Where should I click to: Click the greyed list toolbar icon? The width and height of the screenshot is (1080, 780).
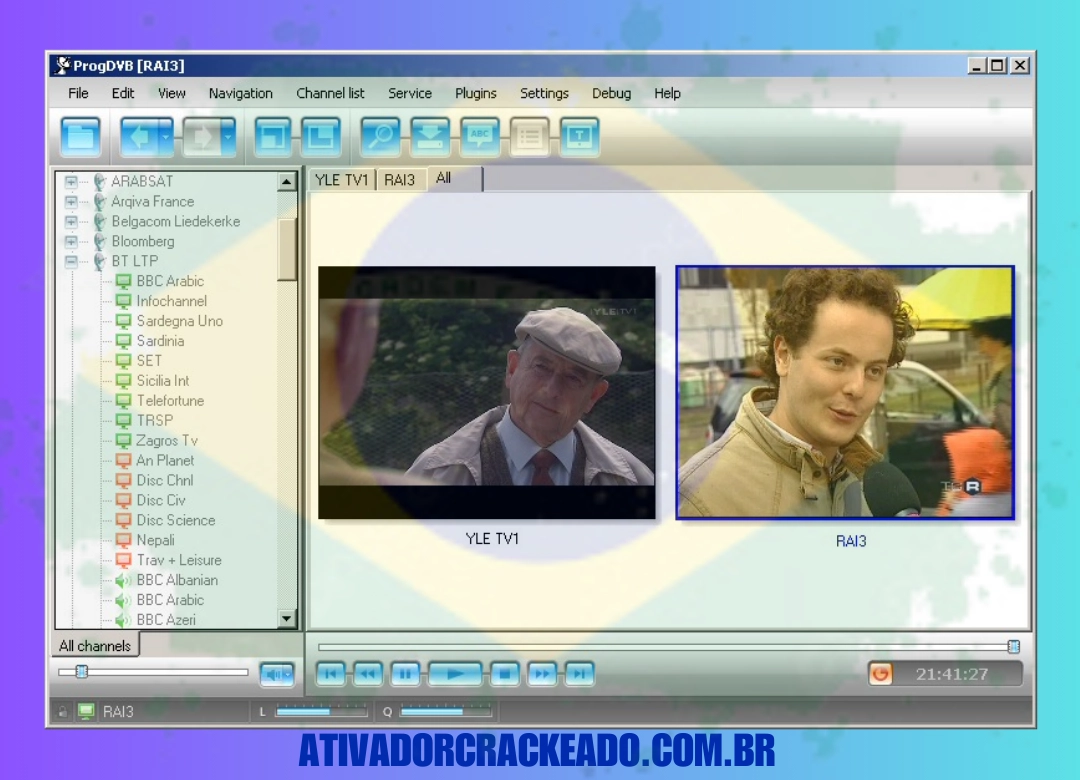click(x=530, y=136)
